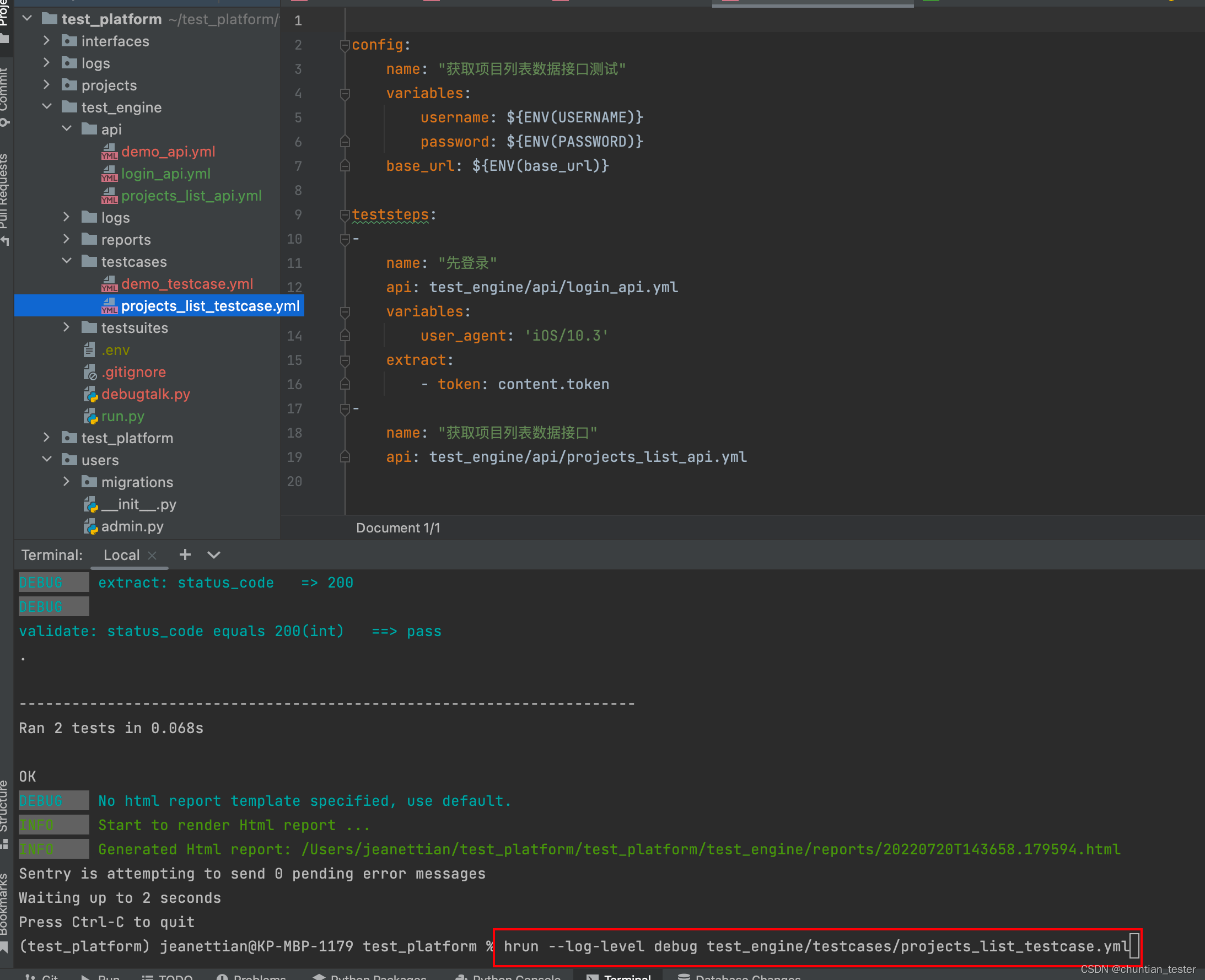Click the admin.py Python file icon
The height and width of the screenshot is (980, 1205).
pos(90,527)
